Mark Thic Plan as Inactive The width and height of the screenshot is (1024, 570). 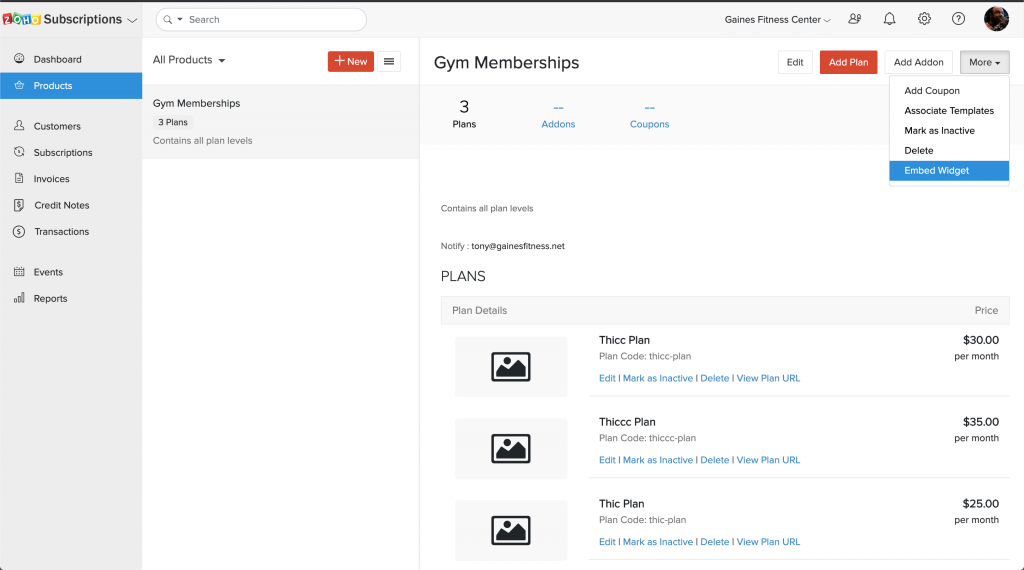click(x=657, y=542)
